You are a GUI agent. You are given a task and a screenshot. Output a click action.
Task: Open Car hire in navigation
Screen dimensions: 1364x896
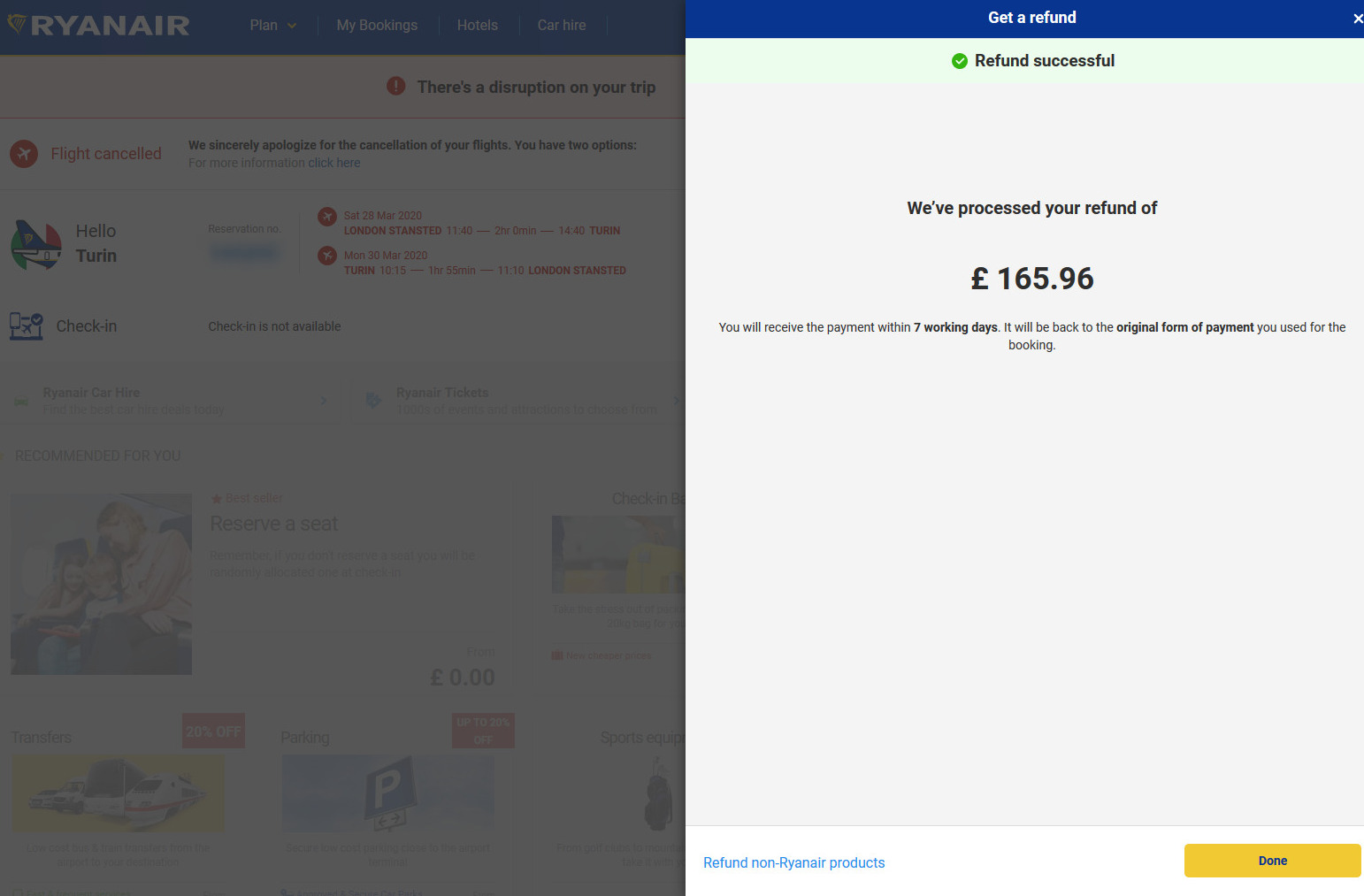tap(561, 26)
